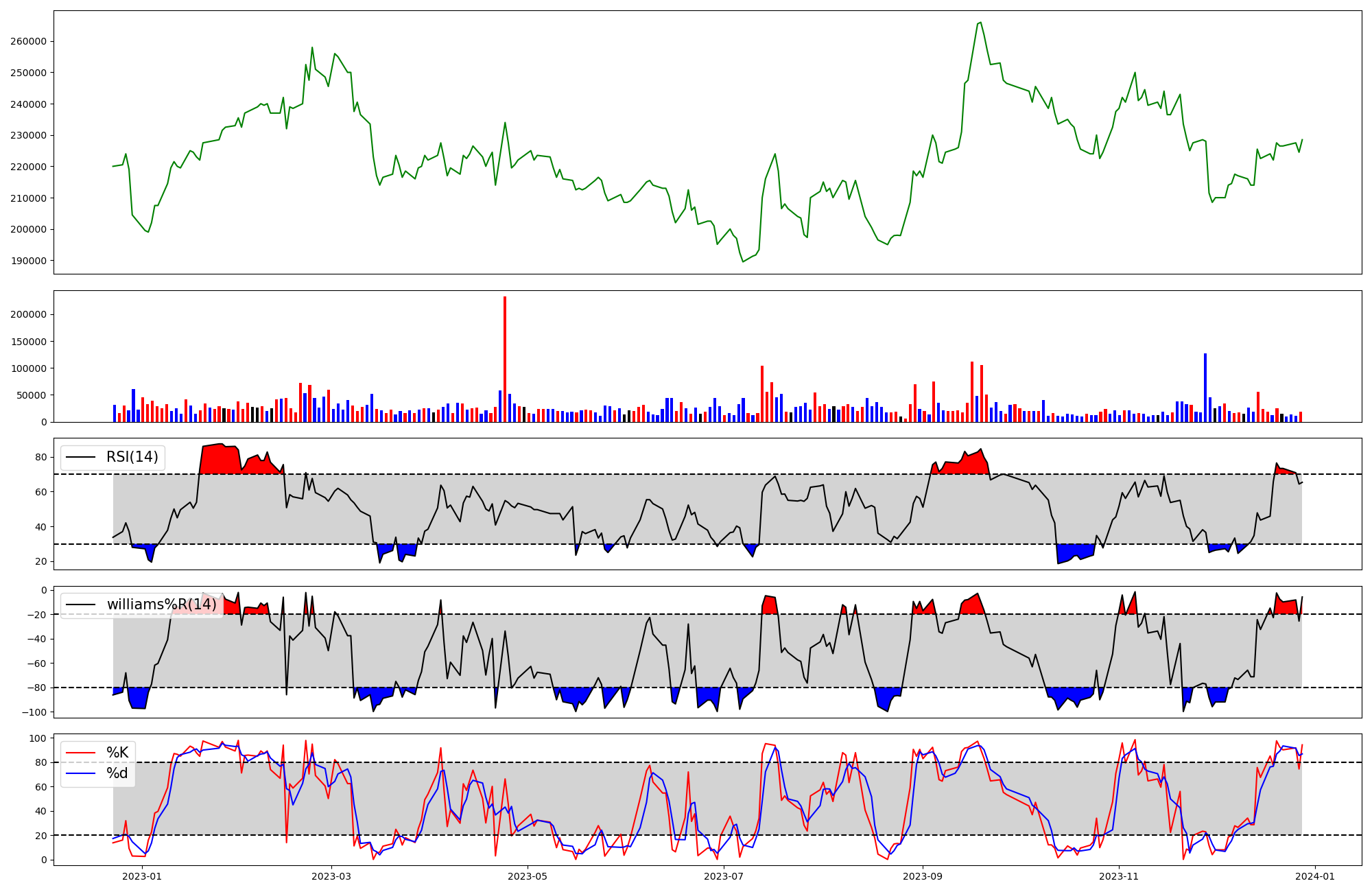Click the price line's lowest July trough

[743, 261]
